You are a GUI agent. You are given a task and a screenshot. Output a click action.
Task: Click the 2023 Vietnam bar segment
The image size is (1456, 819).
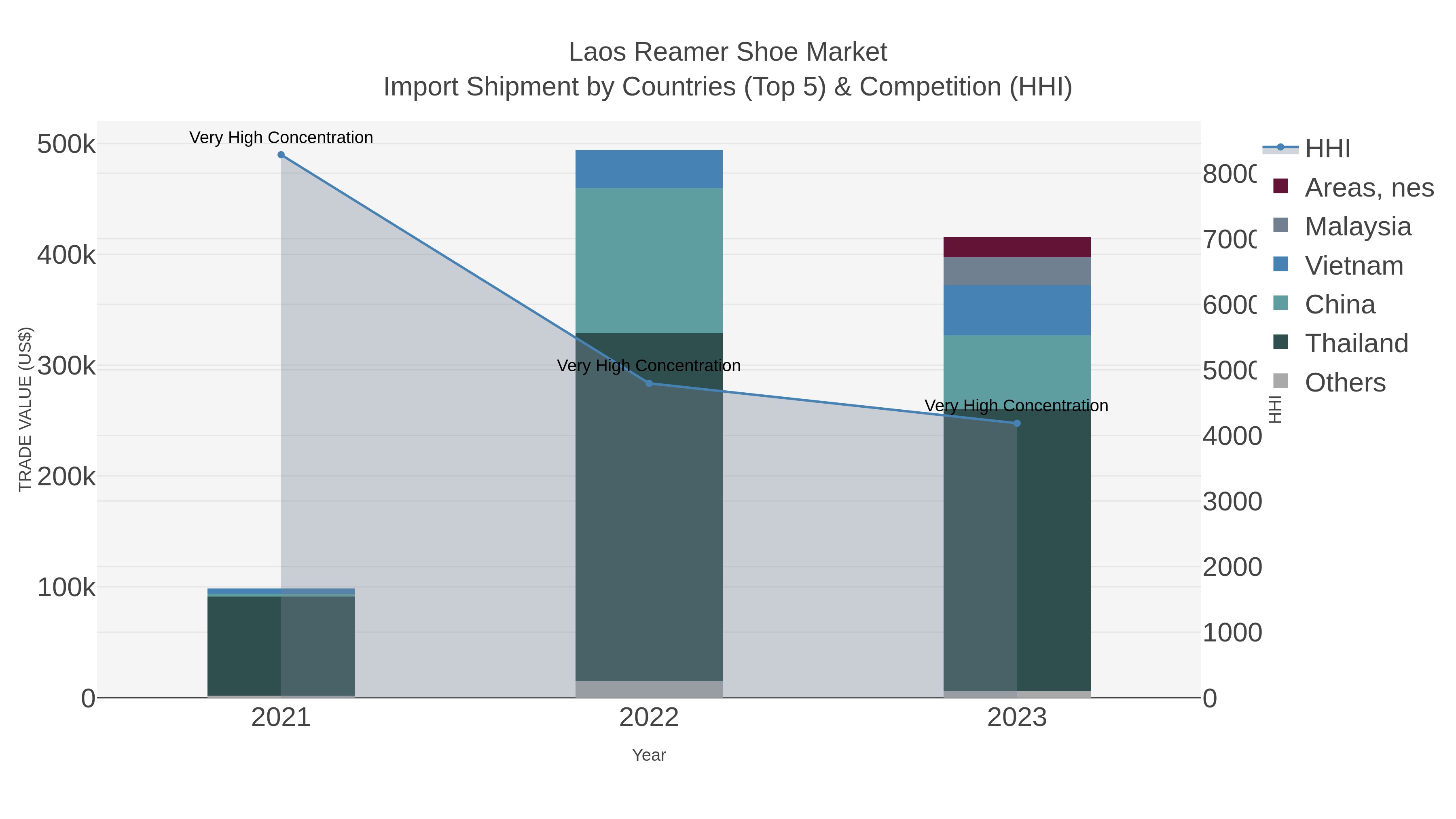click(x=1017, y=310)
